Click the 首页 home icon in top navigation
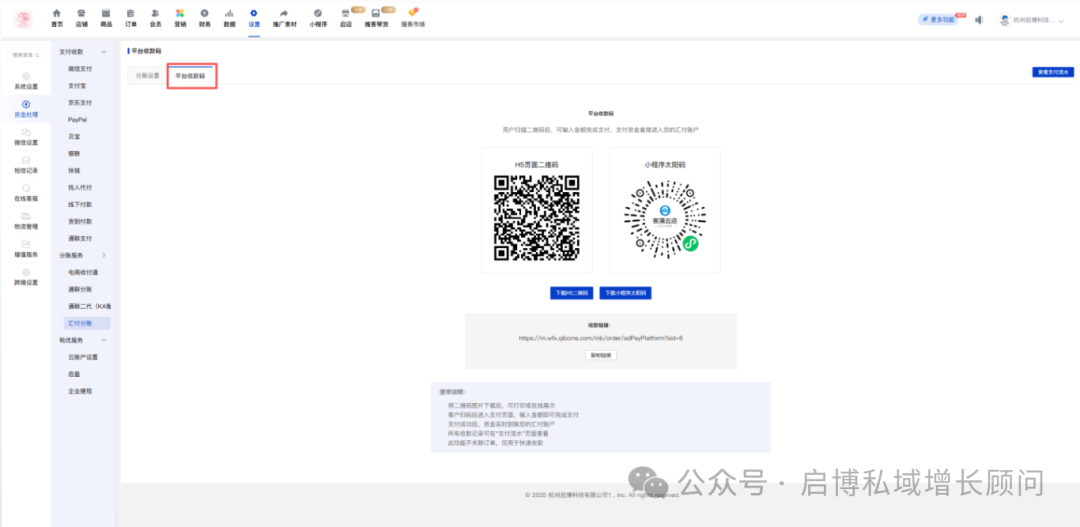 56,16
